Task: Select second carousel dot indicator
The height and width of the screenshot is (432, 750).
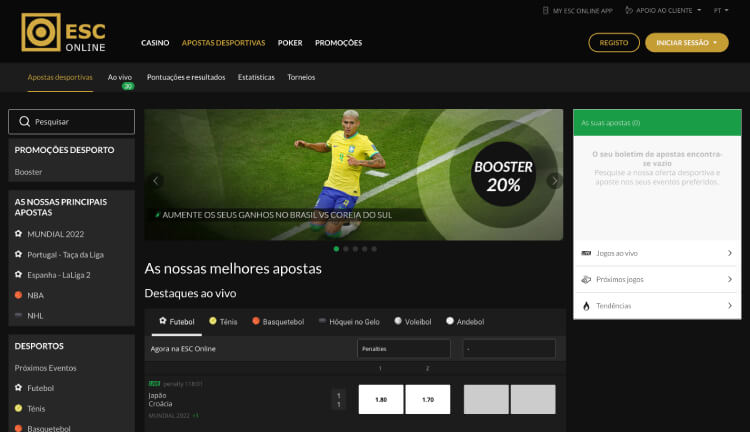Action: [x=346, y=249]
